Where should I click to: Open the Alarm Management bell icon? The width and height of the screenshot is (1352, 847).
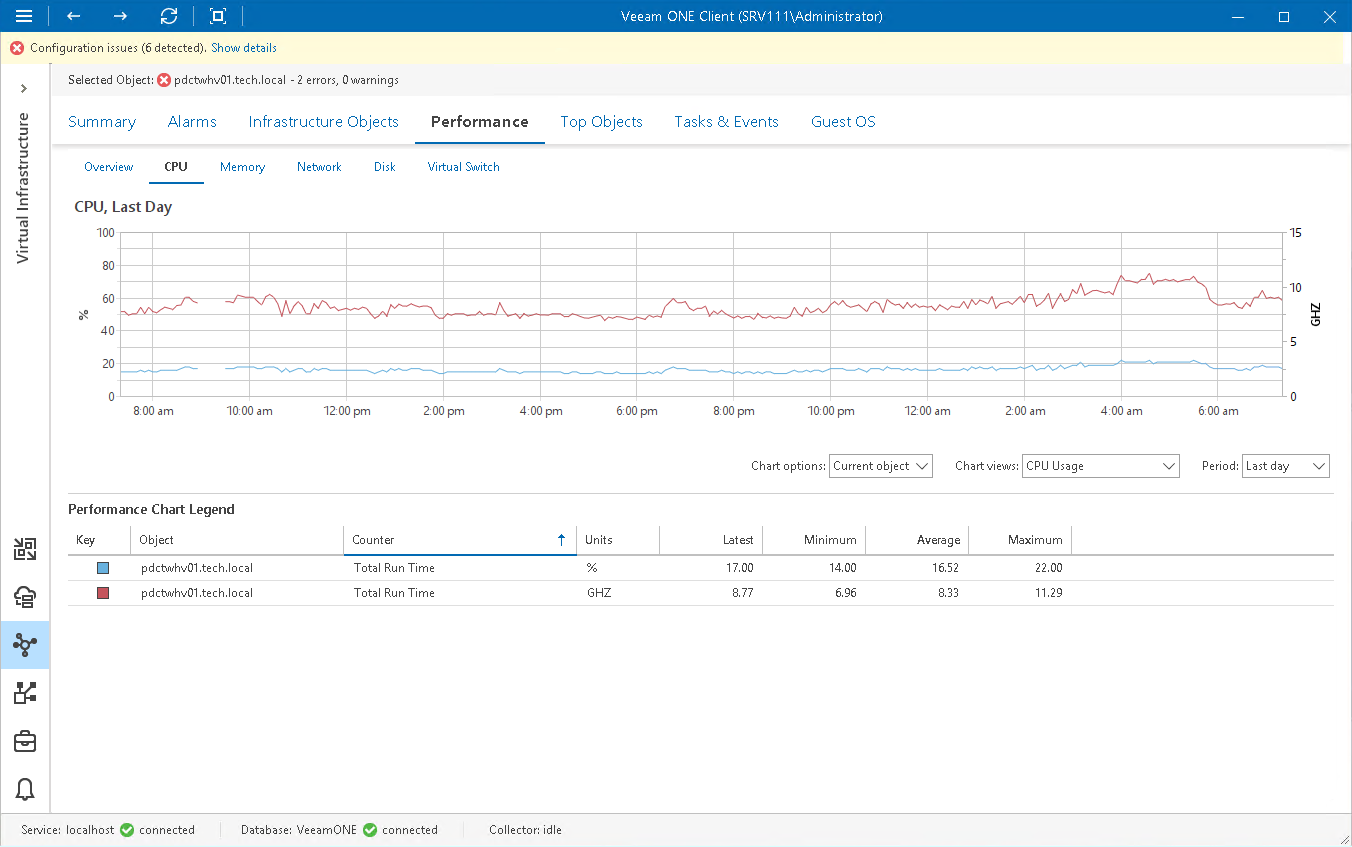tap(25, 789)
